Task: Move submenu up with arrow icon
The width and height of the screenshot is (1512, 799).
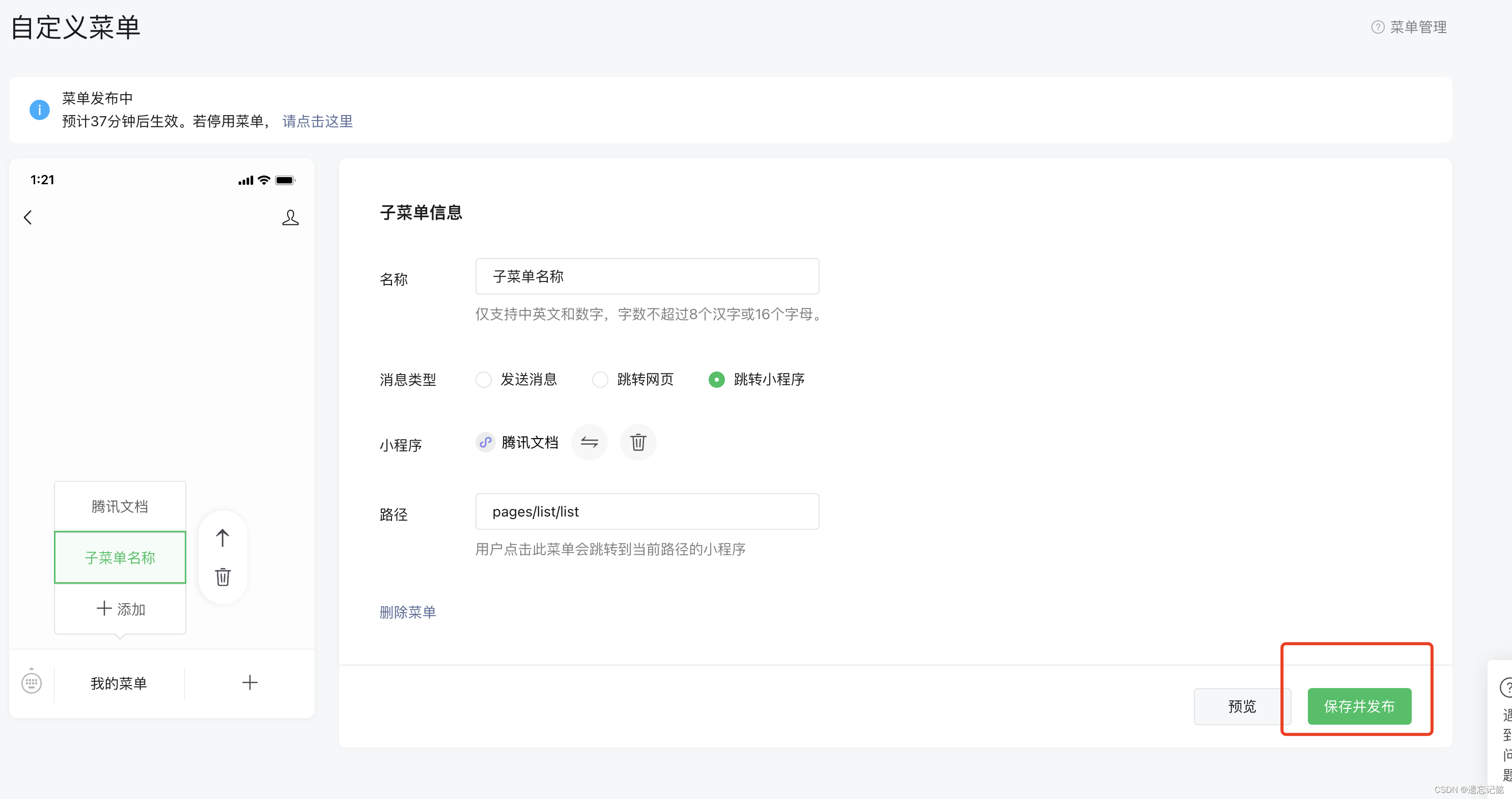Action: click(x=222, y=538)
